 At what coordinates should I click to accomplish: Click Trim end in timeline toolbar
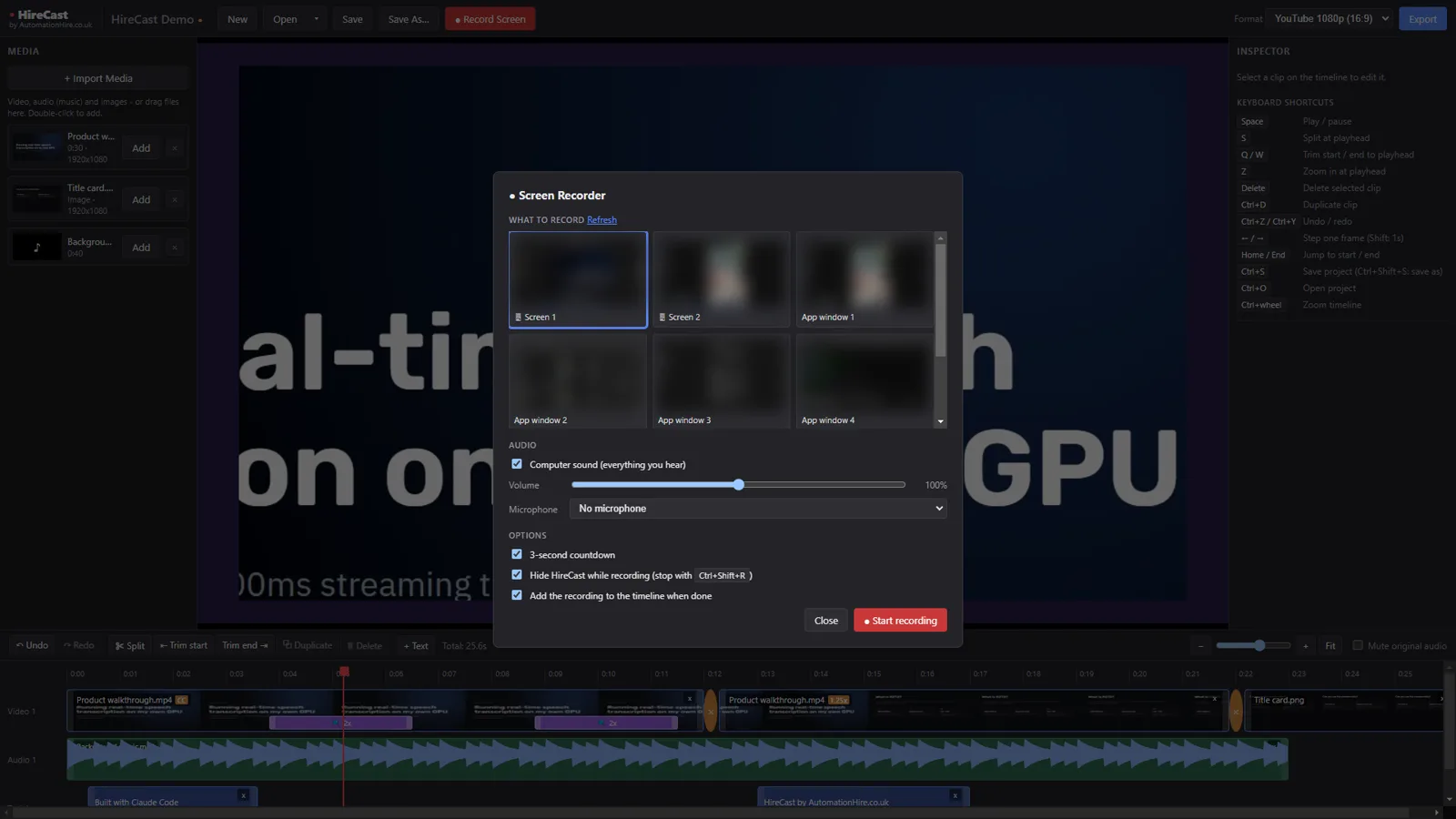(245, 645)
